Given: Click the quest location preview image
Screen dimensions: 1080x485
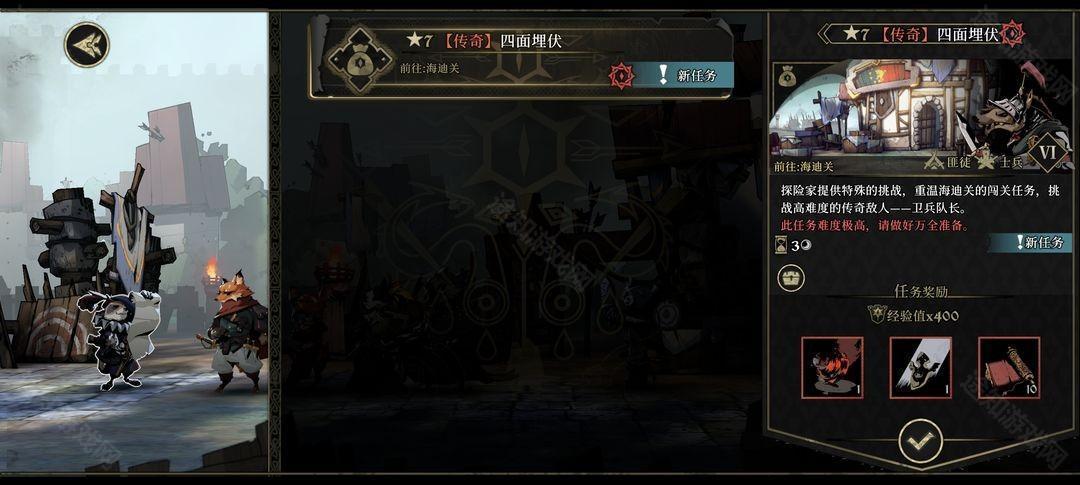Looking at the screenshot, I should click(x=921, y=115).
